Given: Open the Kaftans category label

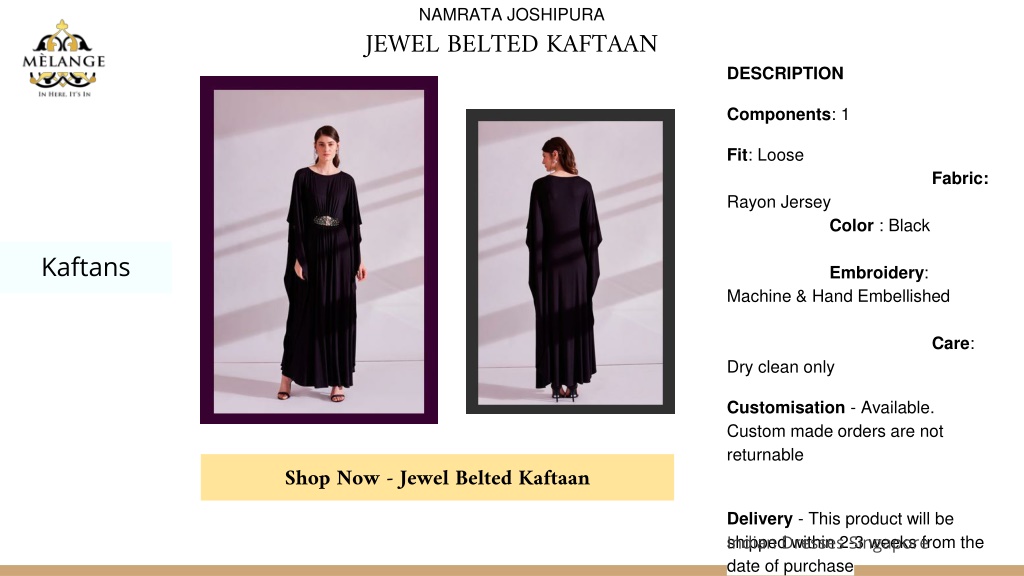Looking at the screenshot, I should [x=86, y=267].
